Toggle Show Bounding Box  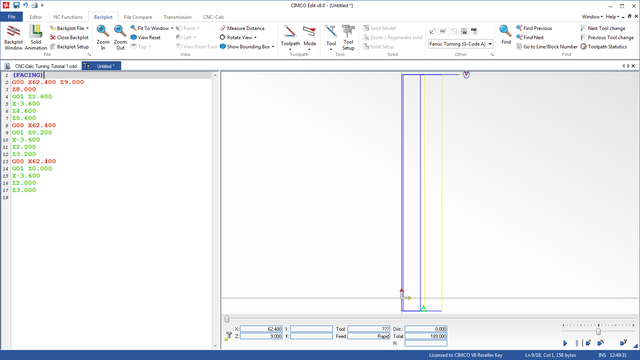247,47
